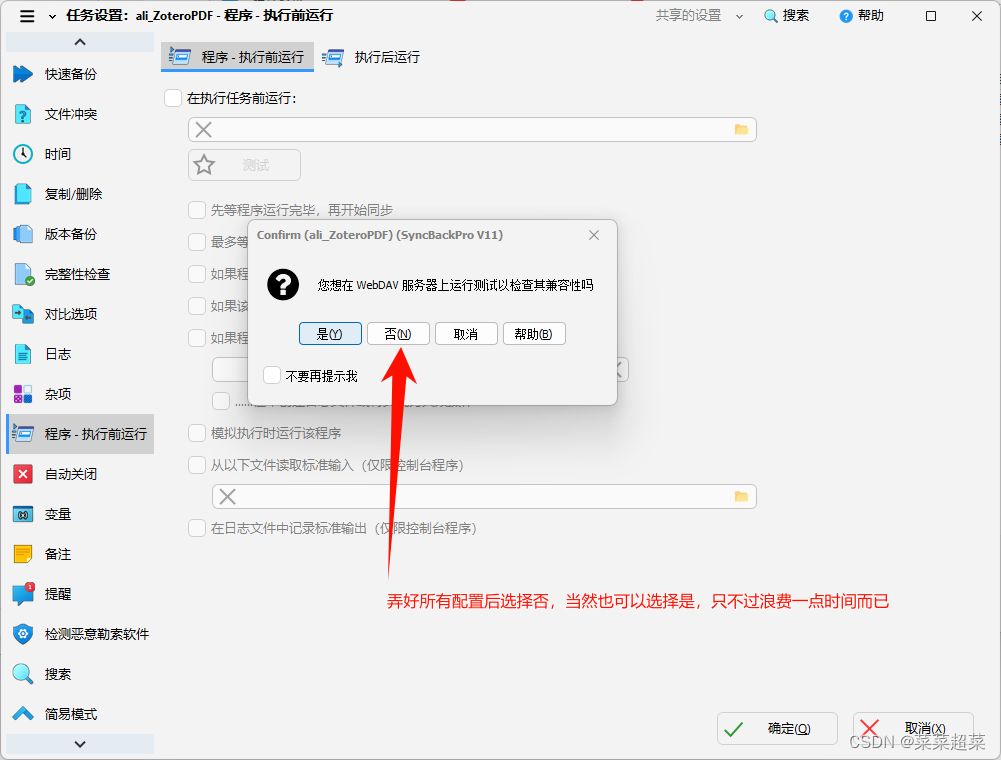Click 取消 in the Confirm dialog
The height and width of the screenshot is (760, 1001).
(x=466, y=334)
